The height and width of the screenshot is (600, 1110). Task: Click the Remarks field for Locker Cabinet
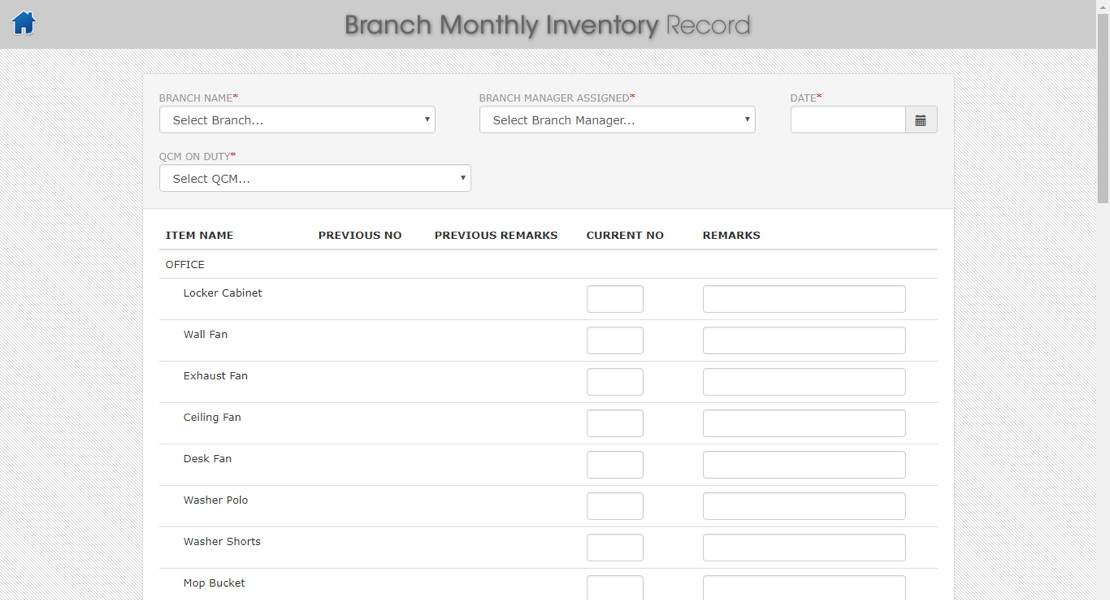(x=803, y=298)
